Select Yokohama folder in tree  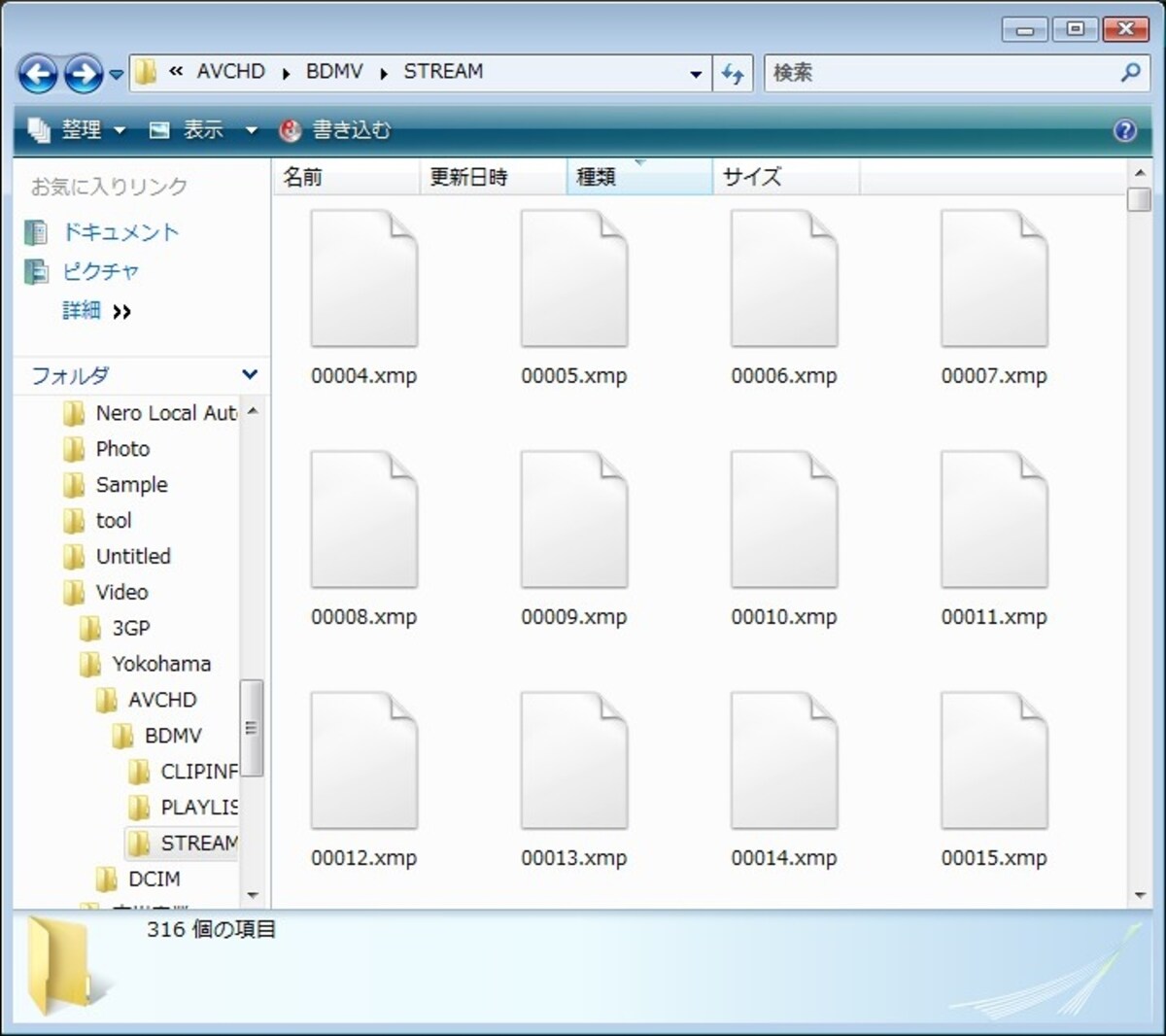[x=145, y=664]
